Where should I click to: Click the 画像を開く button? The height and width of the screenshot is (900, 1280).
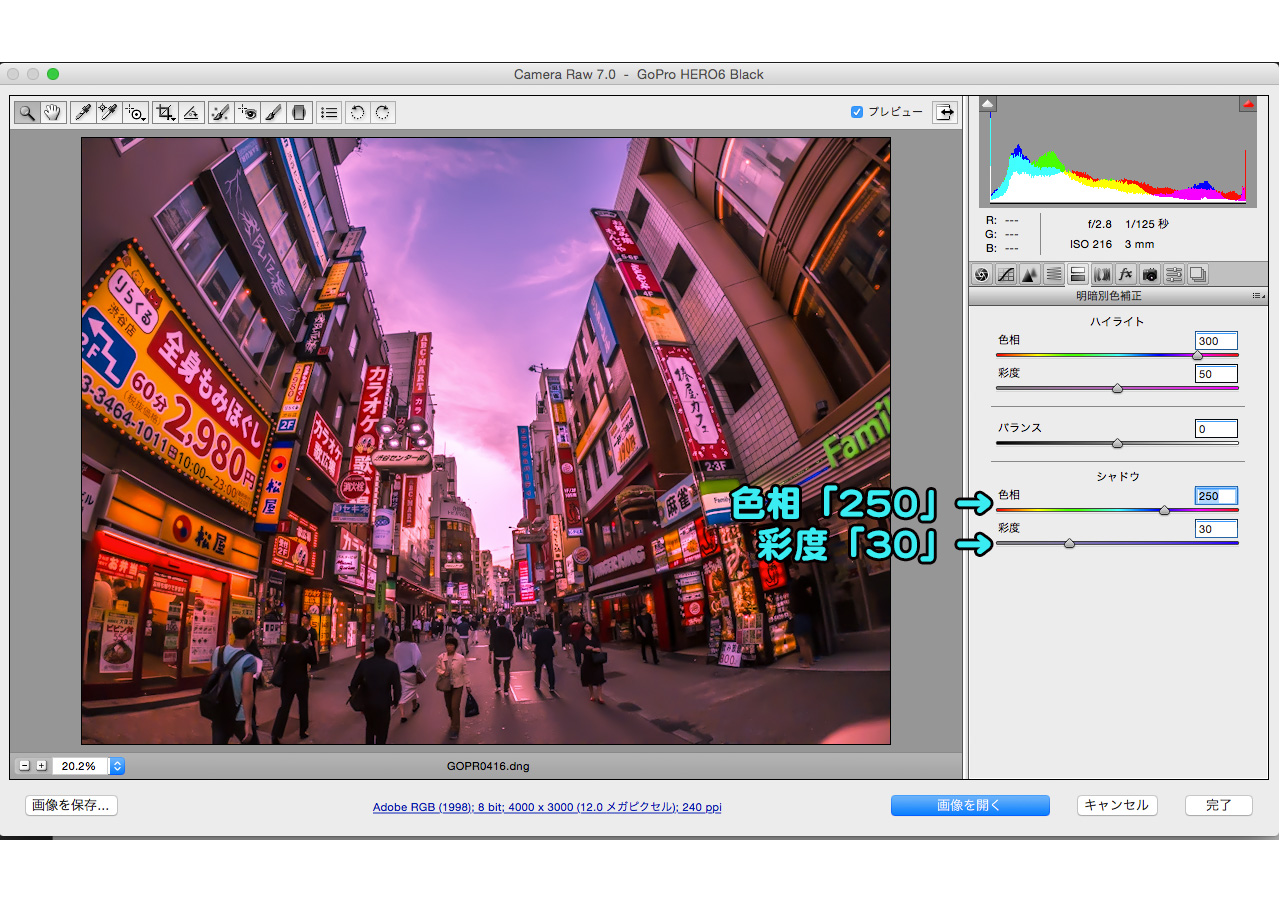[970, 806]
